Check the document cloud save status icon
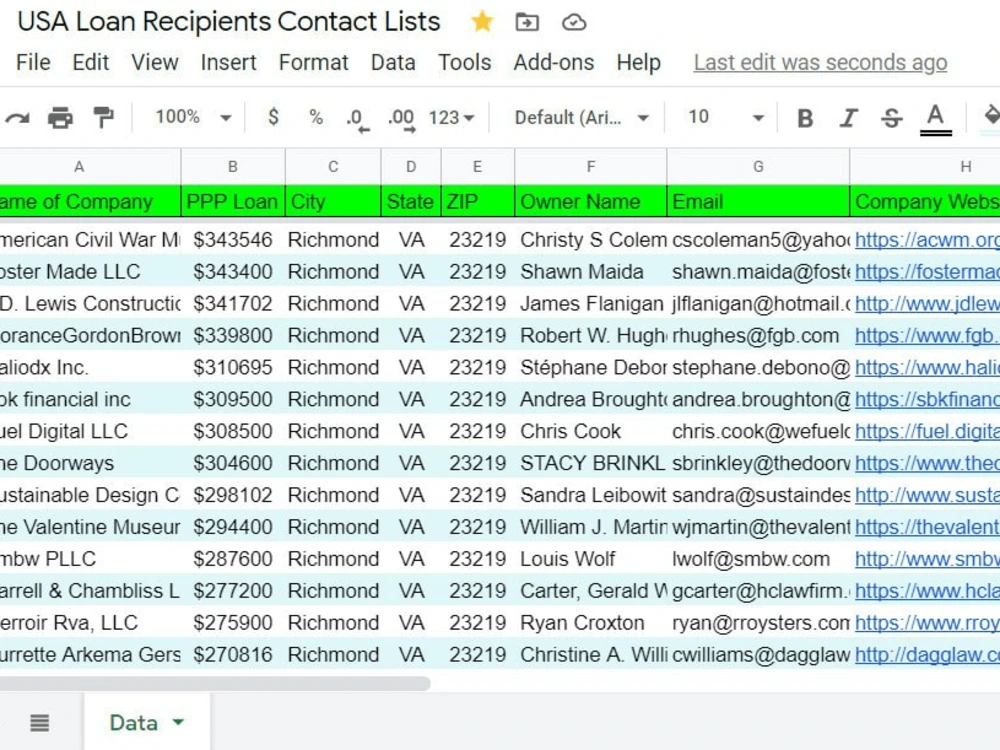The height and width of the screenshot is (750, 1000). pos(573,21)
